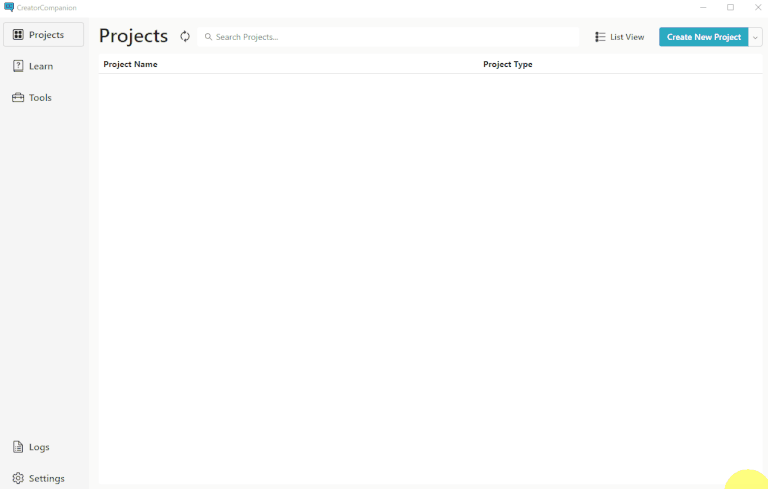
Task: Toggle the List View display mode
Action: tap(620, 37)
